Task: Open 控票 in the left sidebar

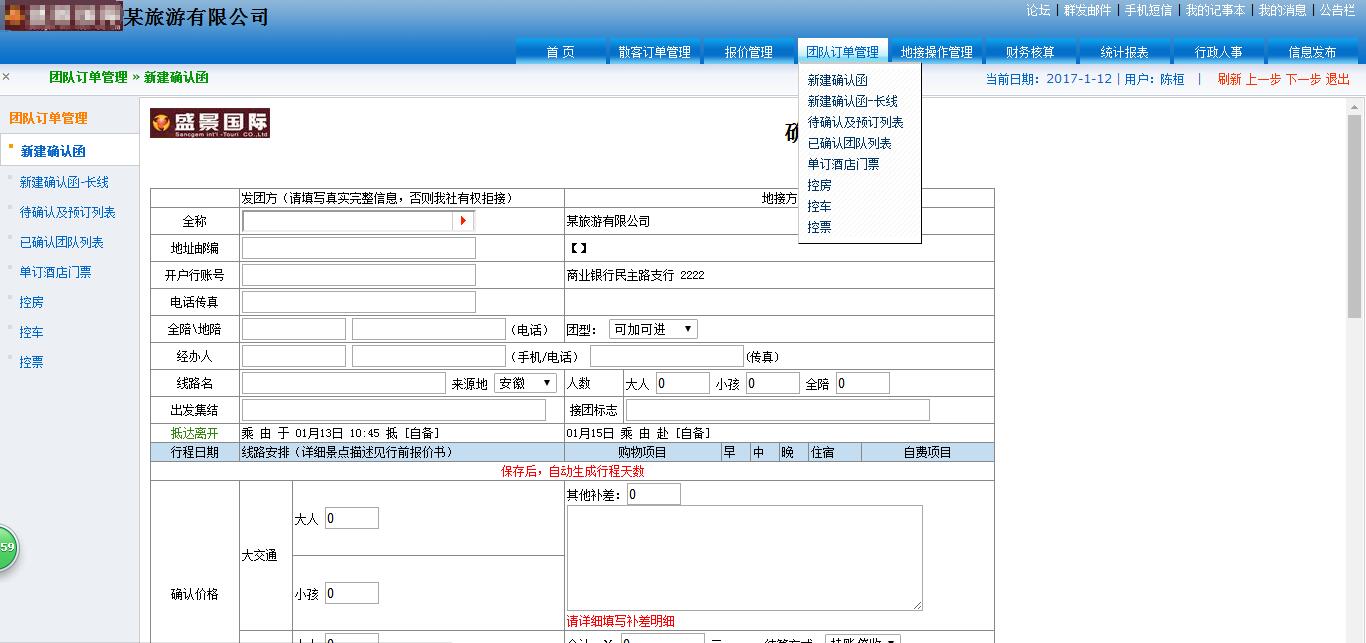Action: point(31,362)
